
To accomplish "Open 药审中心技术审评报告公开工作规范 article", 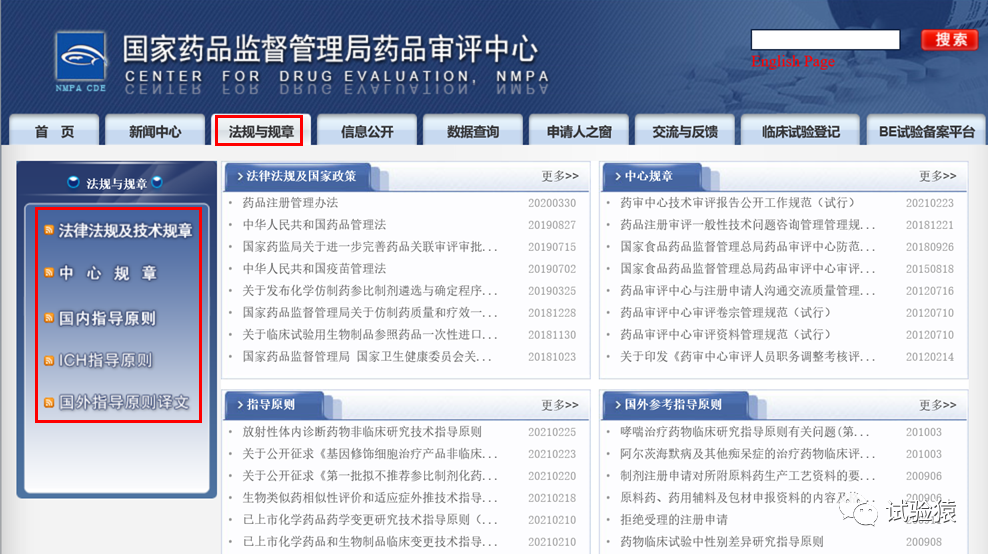I will (x=737, y=202).
